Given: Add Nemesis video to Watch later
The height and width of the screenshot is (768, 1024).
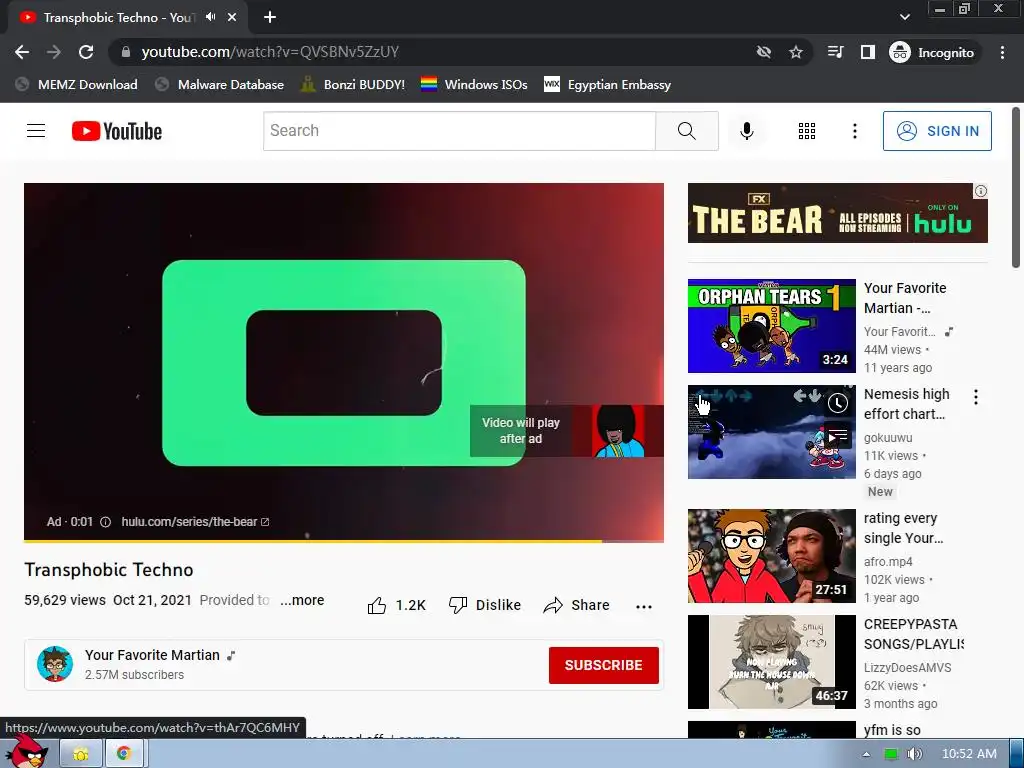Looking at the screenshot, I should click(x=837, y=403).
